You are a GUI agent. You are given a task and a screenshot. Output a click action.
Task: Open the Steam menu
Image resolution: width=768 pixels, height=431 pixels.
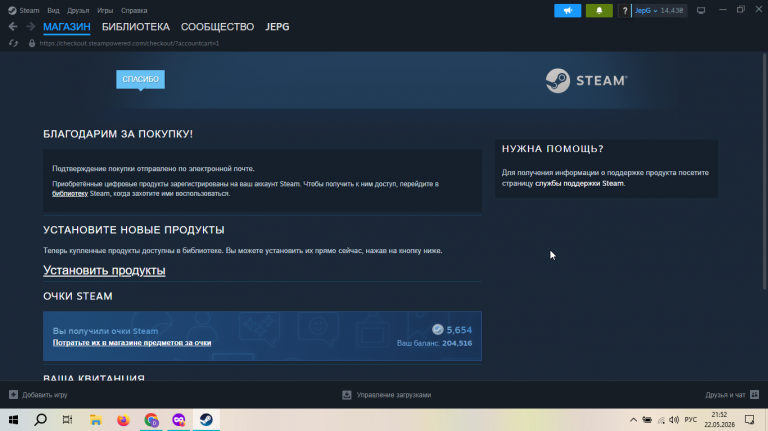pos(24,10)
